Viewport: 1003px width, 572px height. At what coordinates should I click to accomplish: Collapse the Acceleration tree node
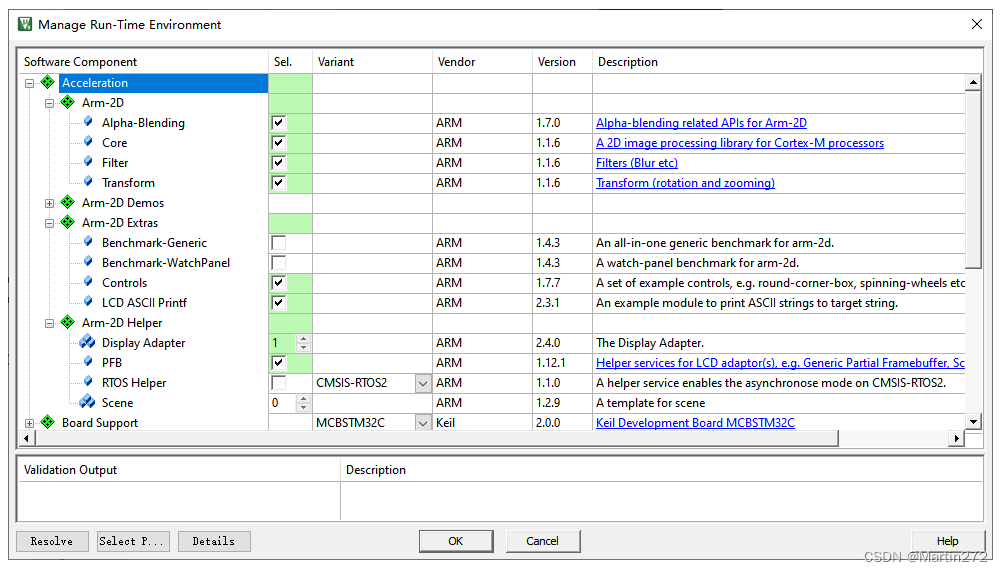pyautogui.click(x=29, y=83)
